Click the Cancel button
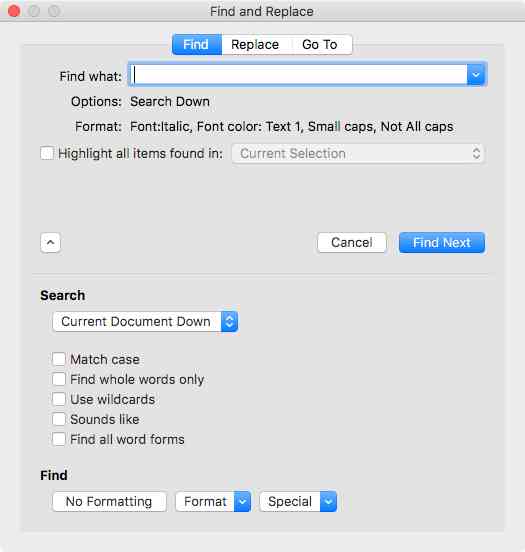Viewport: 525px width, 552px height. tap(352, 243)
